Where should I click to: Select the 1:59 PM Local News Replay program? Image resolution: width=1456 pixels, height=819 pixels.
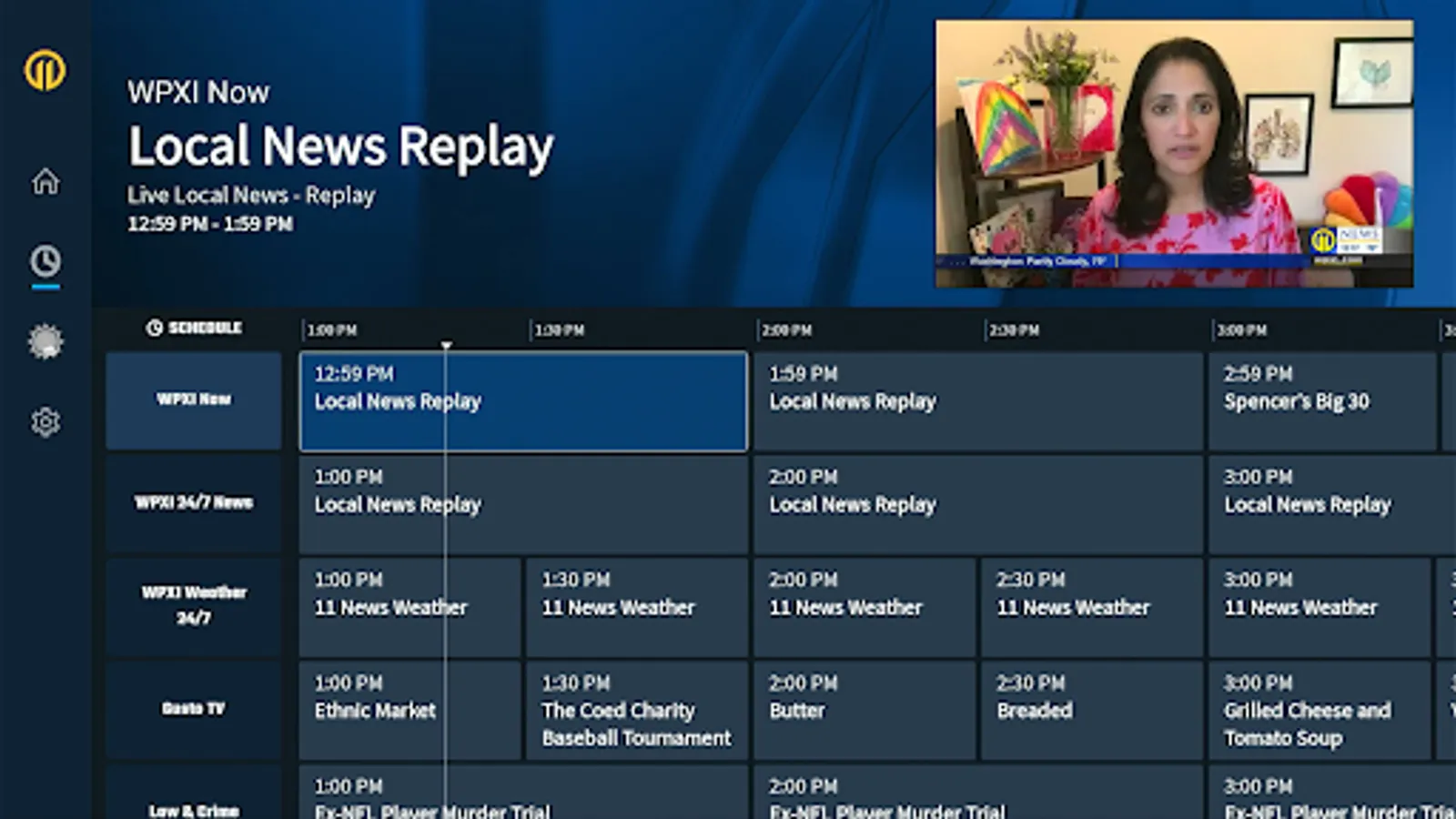(978, 401)
